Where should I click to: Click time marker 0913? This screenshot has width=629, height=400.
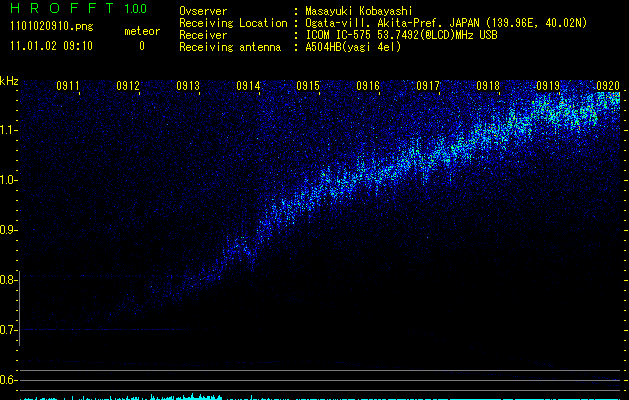tap(188, 85)
